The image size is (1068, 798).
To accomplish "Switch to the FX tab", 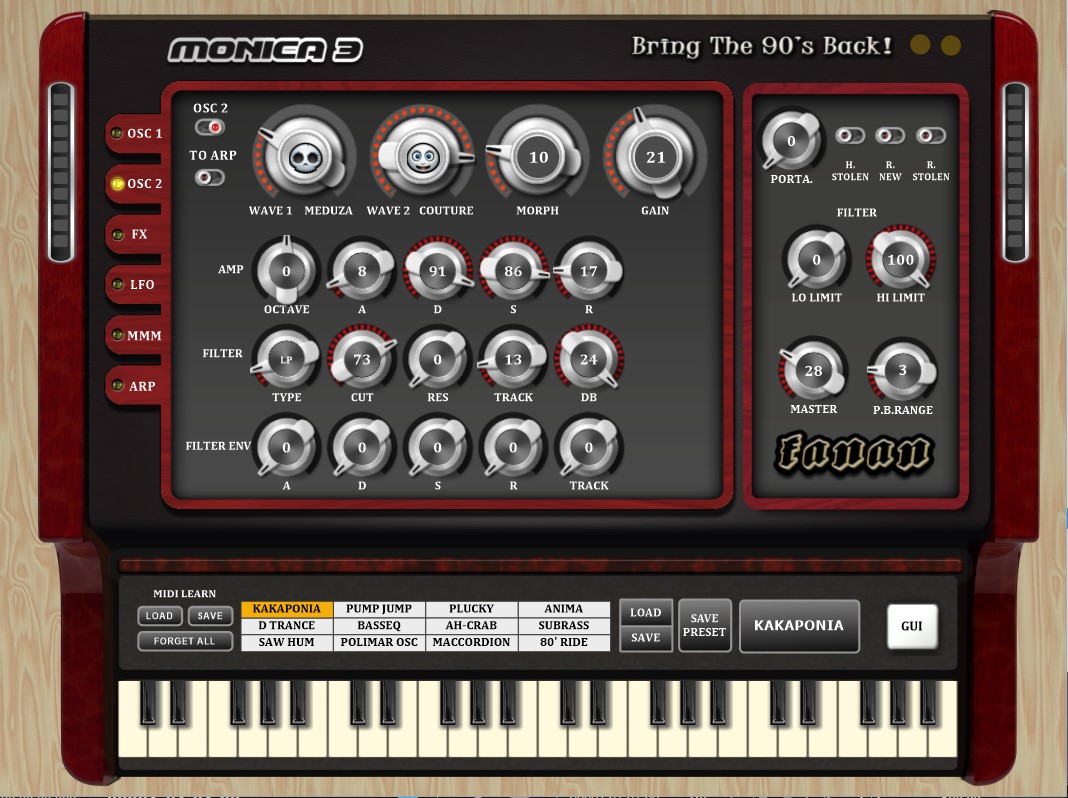I will (139, 234).
